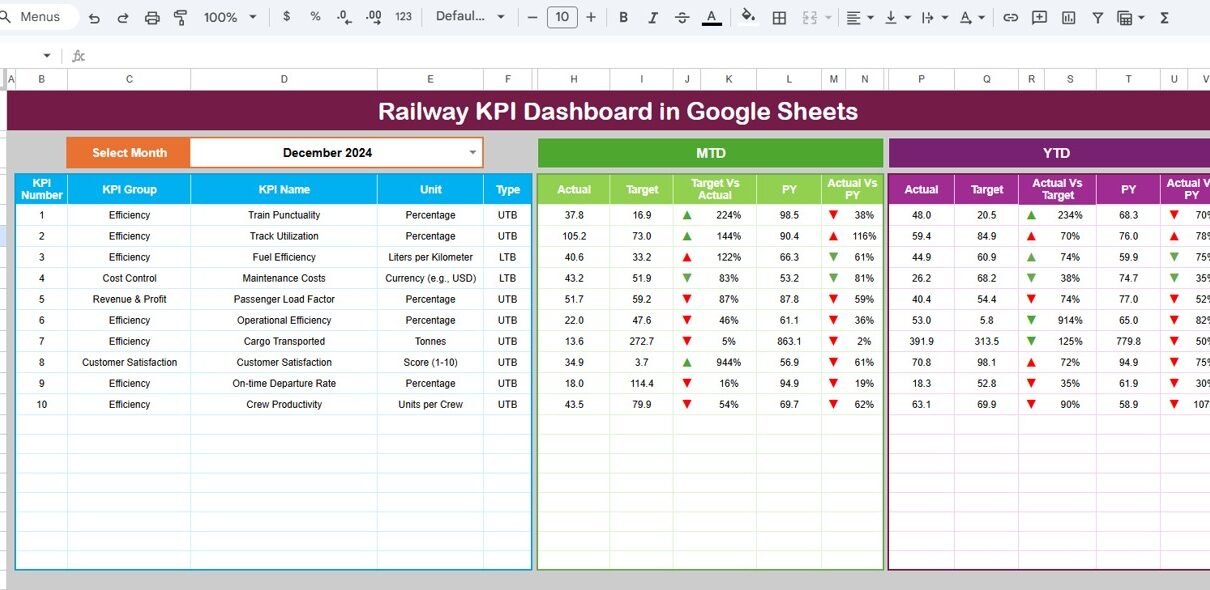The height and width of the screenshot is (590, 1210).
Task: Expand the Select Month dropdown
Action: coord(473,153)
